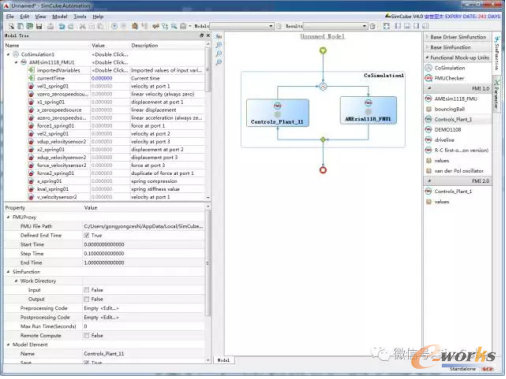The height and width of the screenshot is (379, 506).
Task: Select driveline in the FMI 1.0 list
Action: (x=444, y=140)
